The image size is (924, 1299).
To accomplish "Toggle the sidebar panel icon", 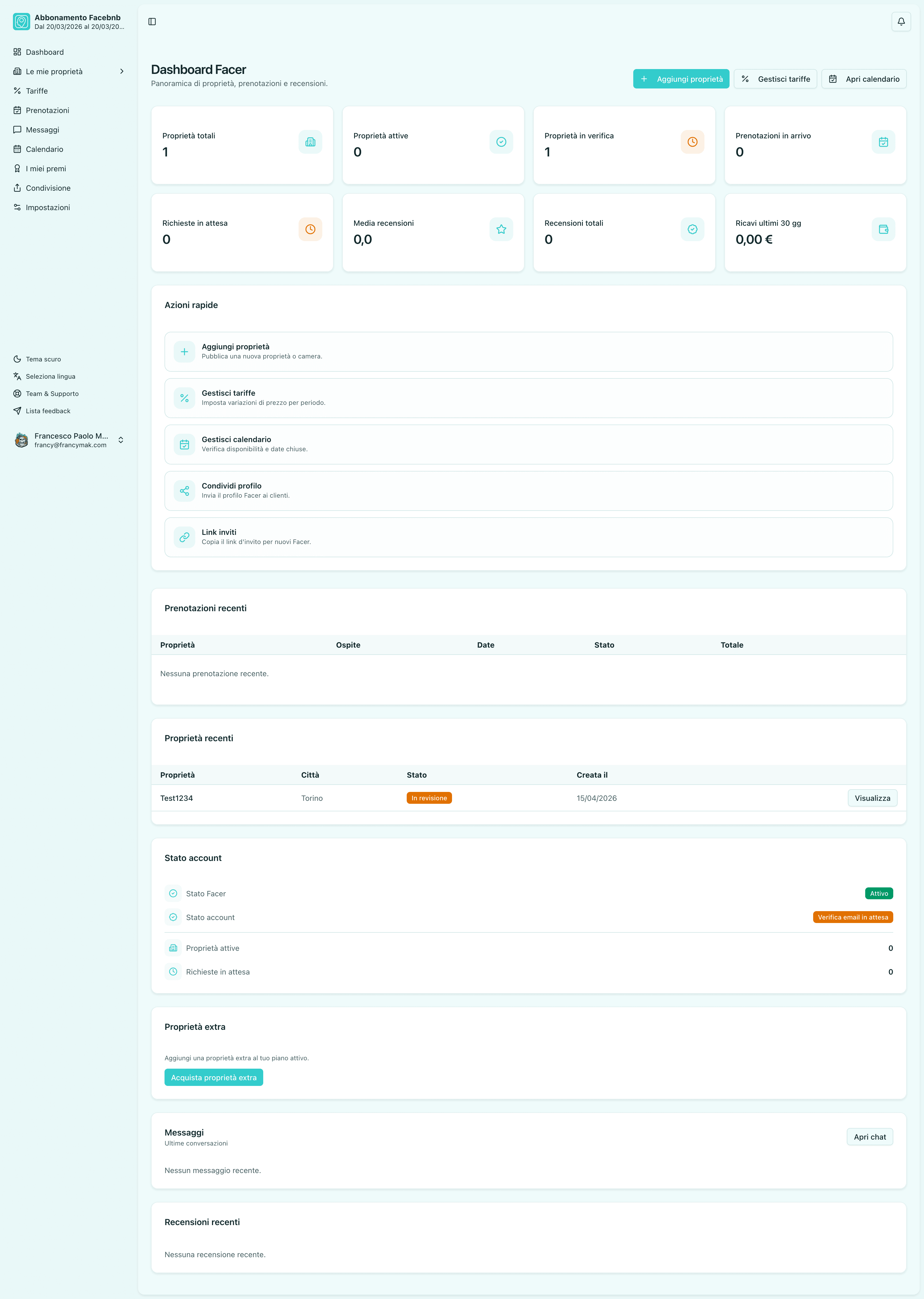I will coord(152,22).
